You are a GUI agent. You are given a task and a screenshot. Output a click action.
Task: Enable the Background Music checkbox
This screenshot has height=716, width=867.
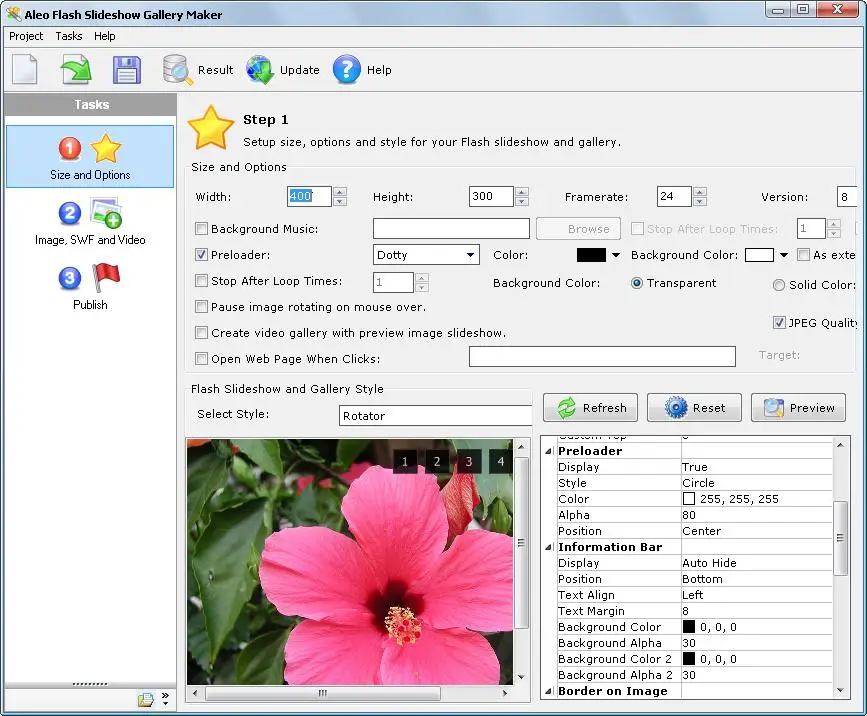(202, 229)
